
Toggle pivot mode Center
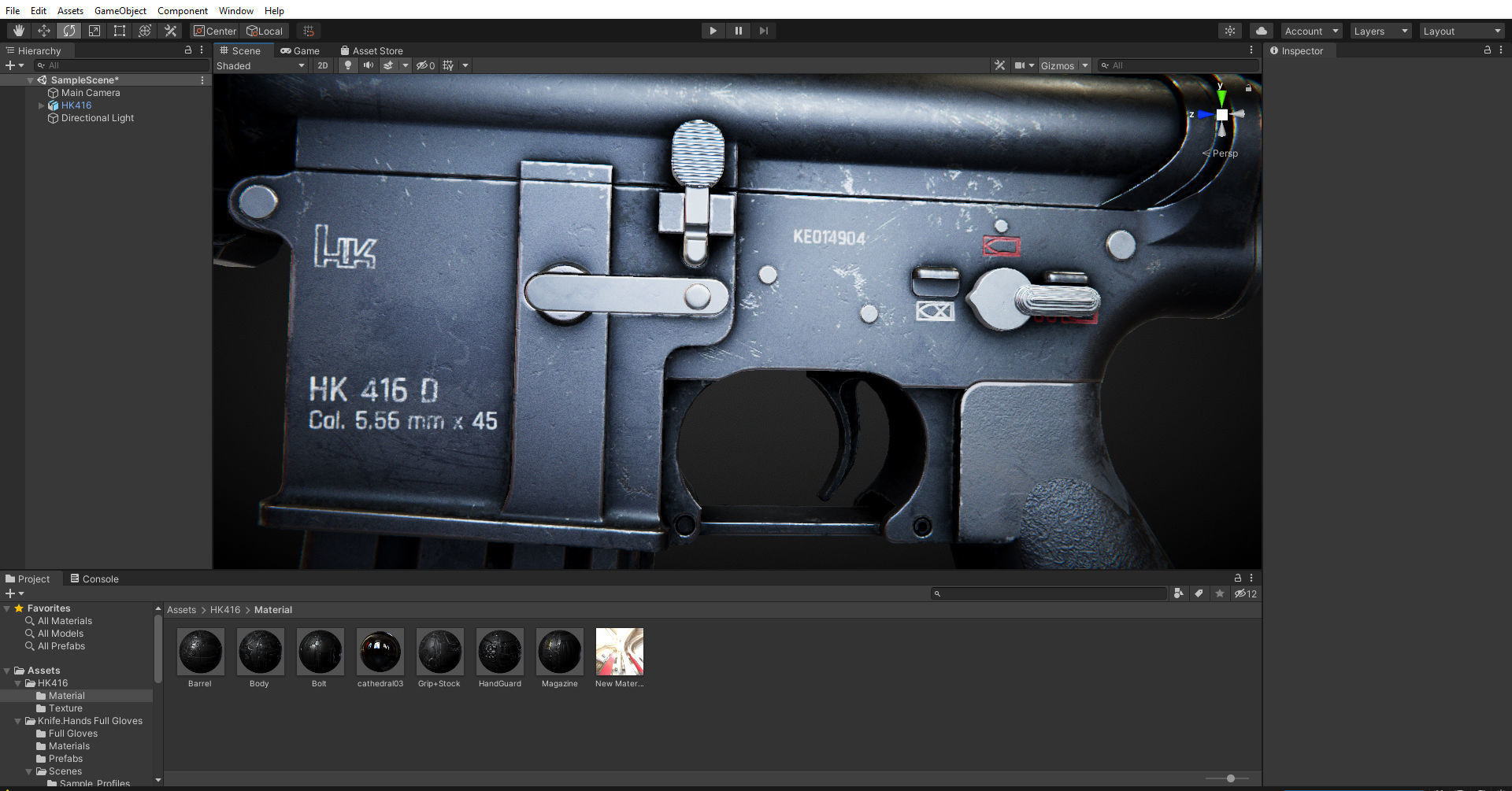tap(215, 31)
